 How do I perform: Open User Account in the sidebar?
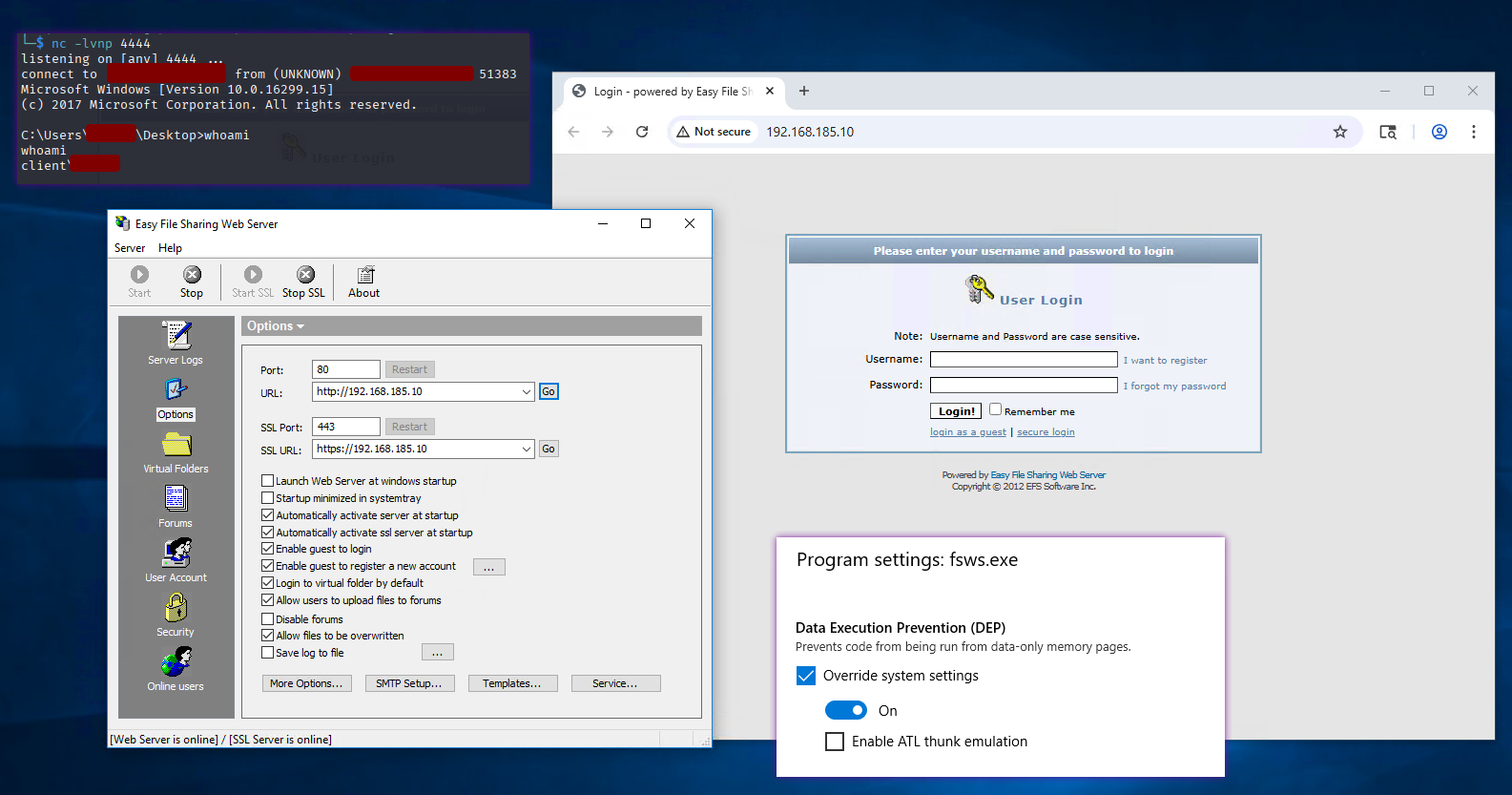click(x=176, y=561)
